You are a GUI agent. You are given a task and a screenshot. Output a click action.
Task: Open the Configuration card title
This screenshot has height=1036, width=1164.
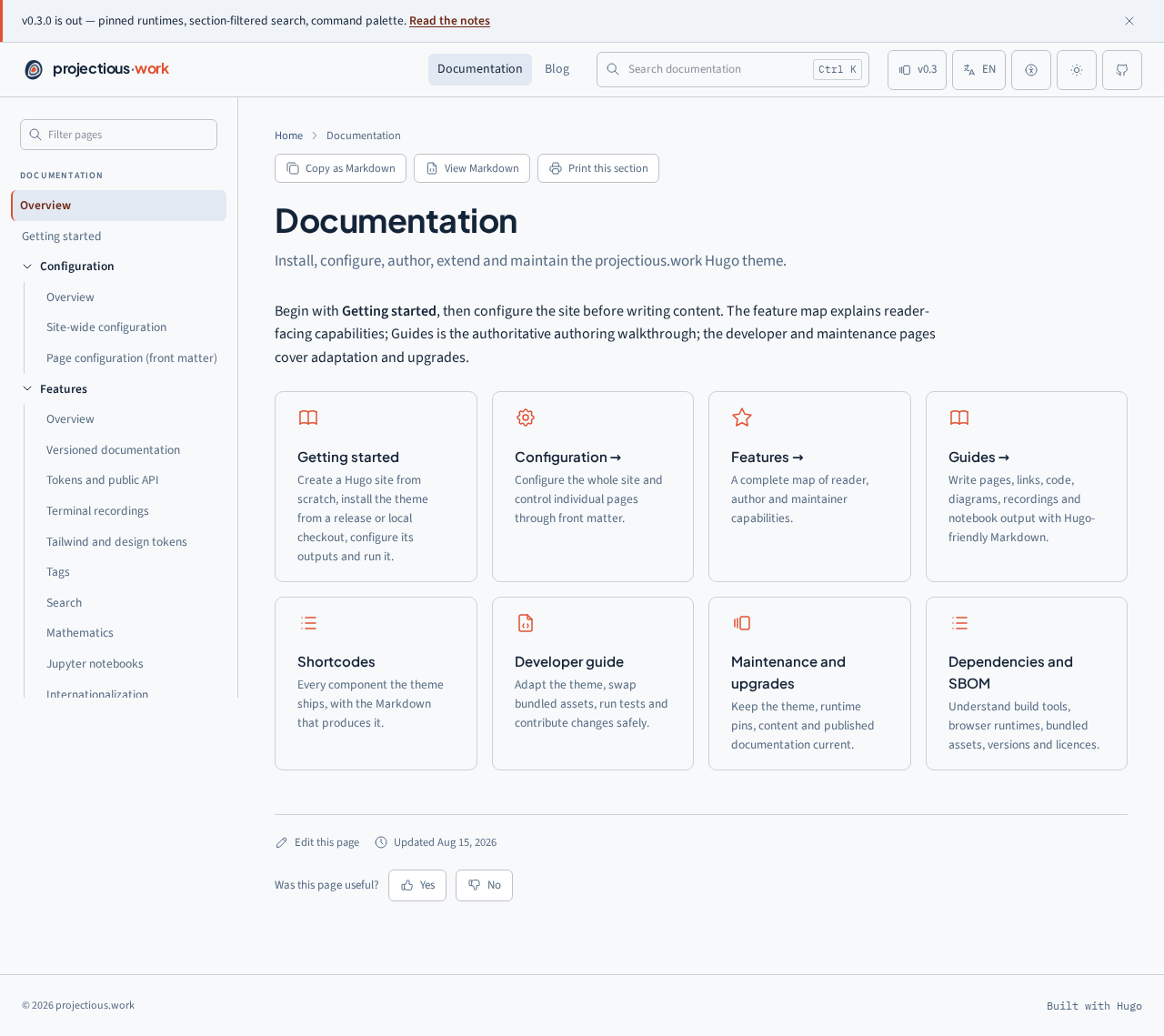(x=568, y=458)
